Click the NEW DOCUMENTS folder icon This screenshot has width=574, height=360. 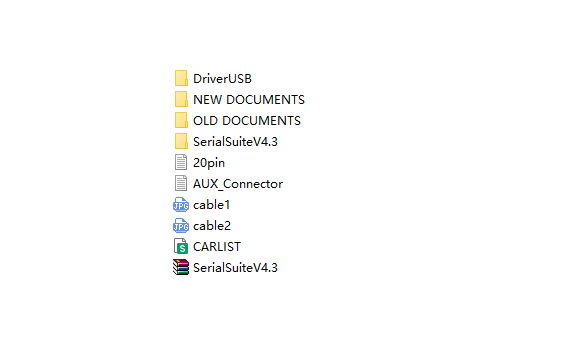[x=181, y=99]
